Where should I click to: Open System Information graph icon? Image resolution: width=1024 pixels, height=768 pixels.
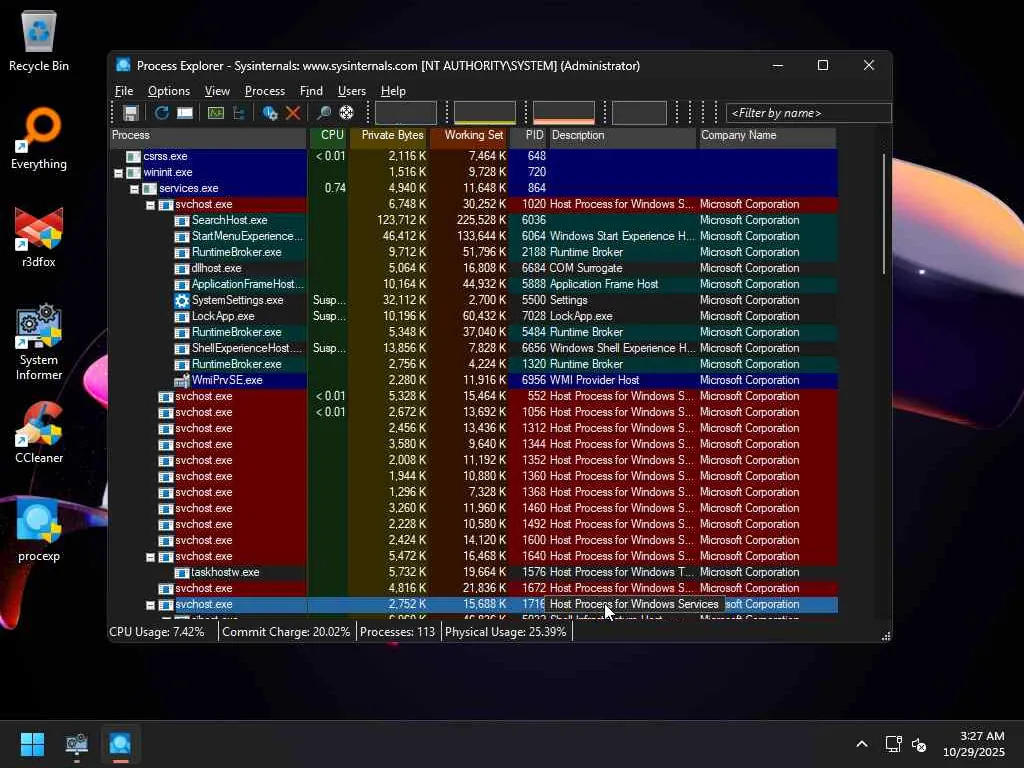216,113
